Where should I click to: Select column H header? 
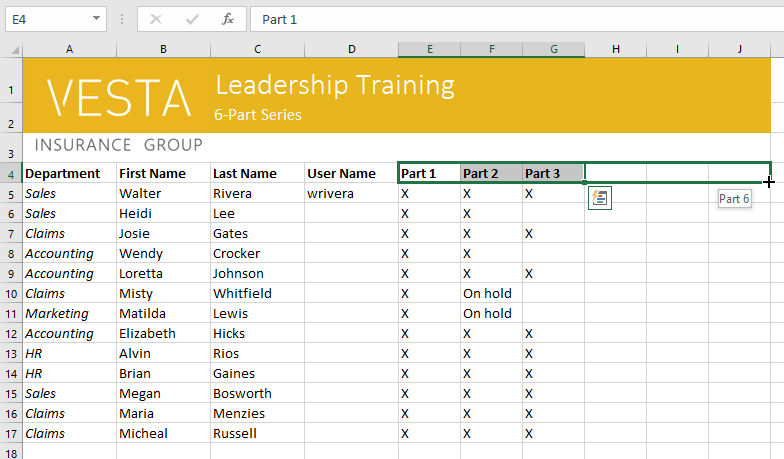tap(615, 49)
